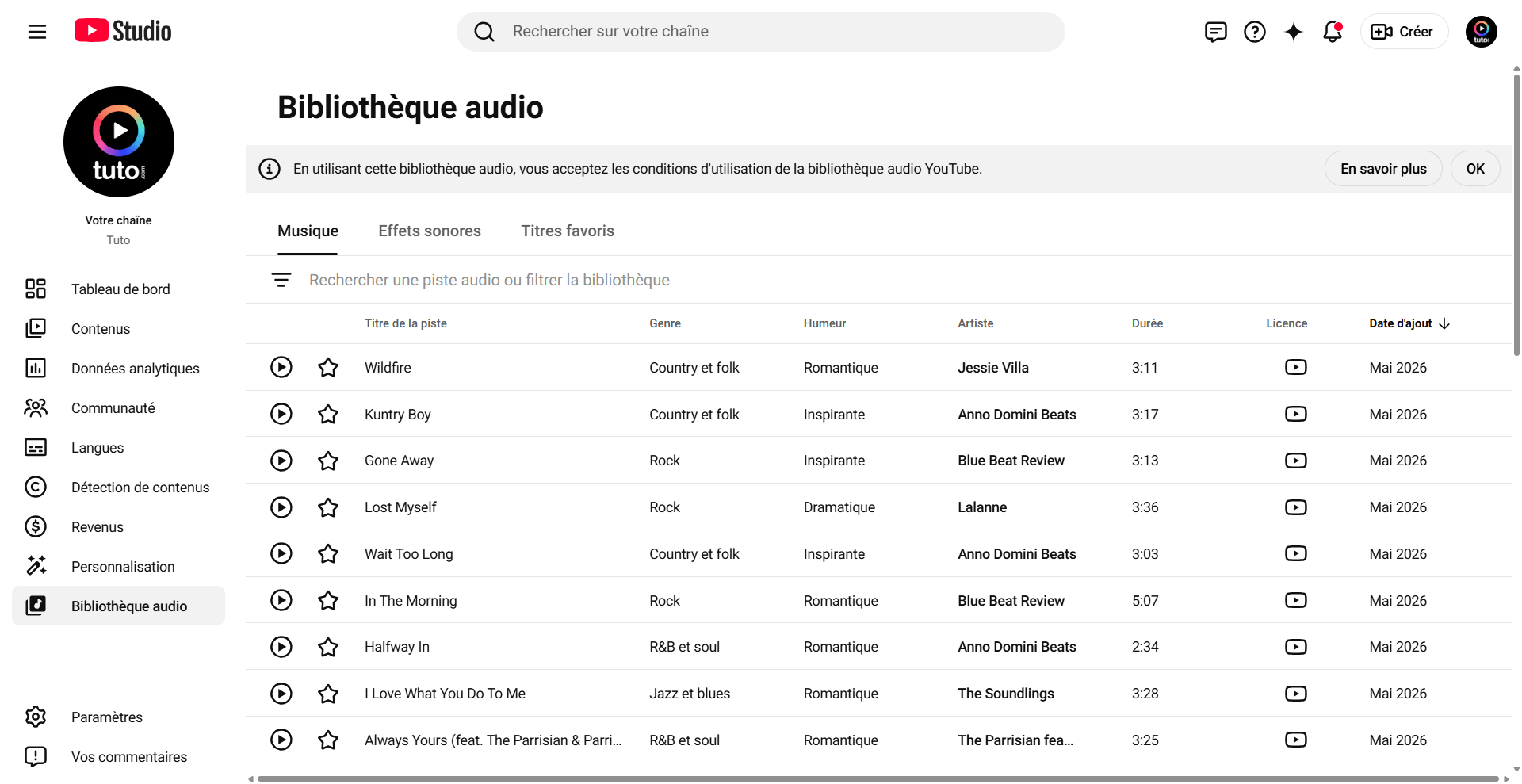Favorite the Halfway In track star
This screenshot has height=784, width=1522.
tap(328, 647)
